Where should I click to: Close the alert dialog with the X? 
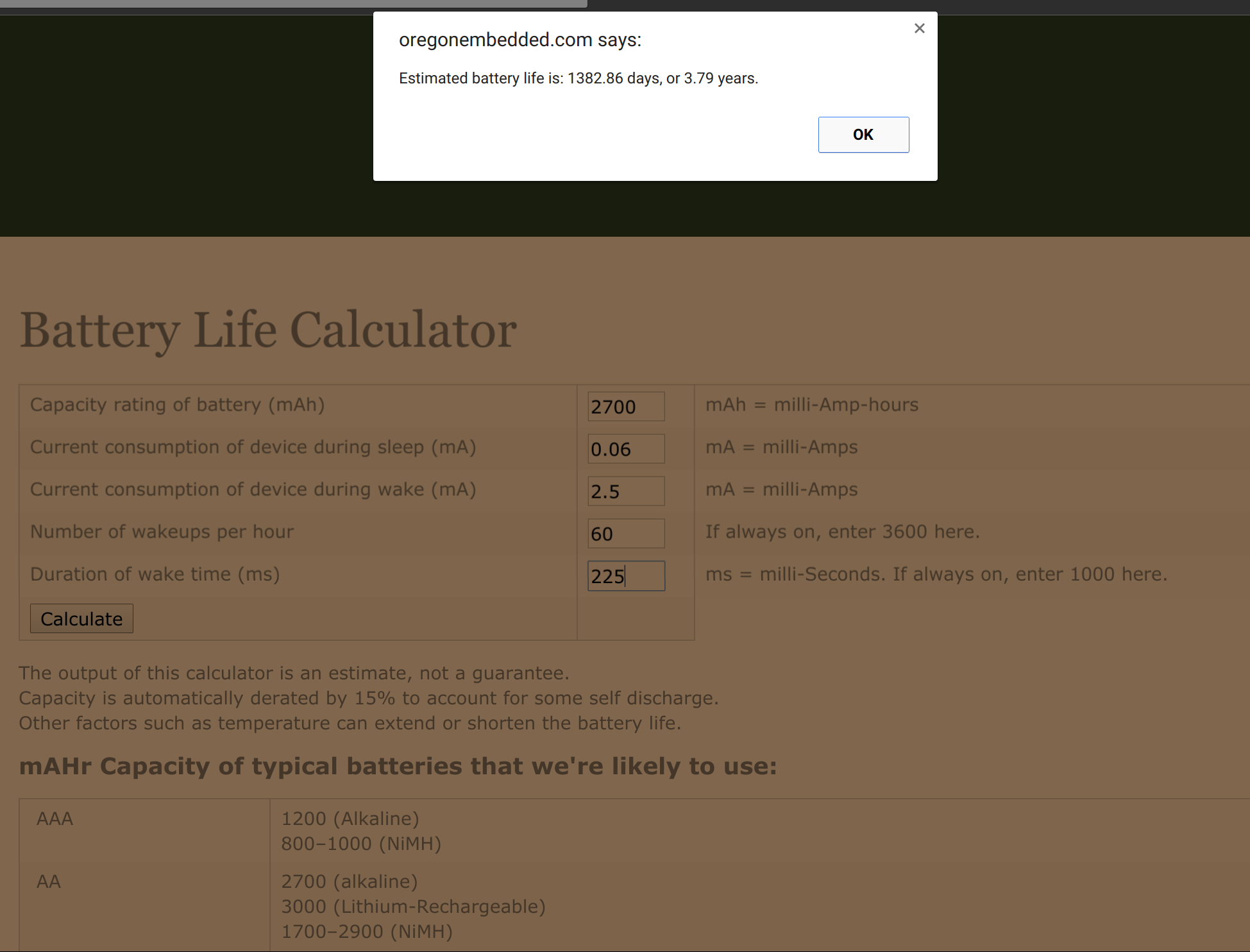(x=919, y=28)
